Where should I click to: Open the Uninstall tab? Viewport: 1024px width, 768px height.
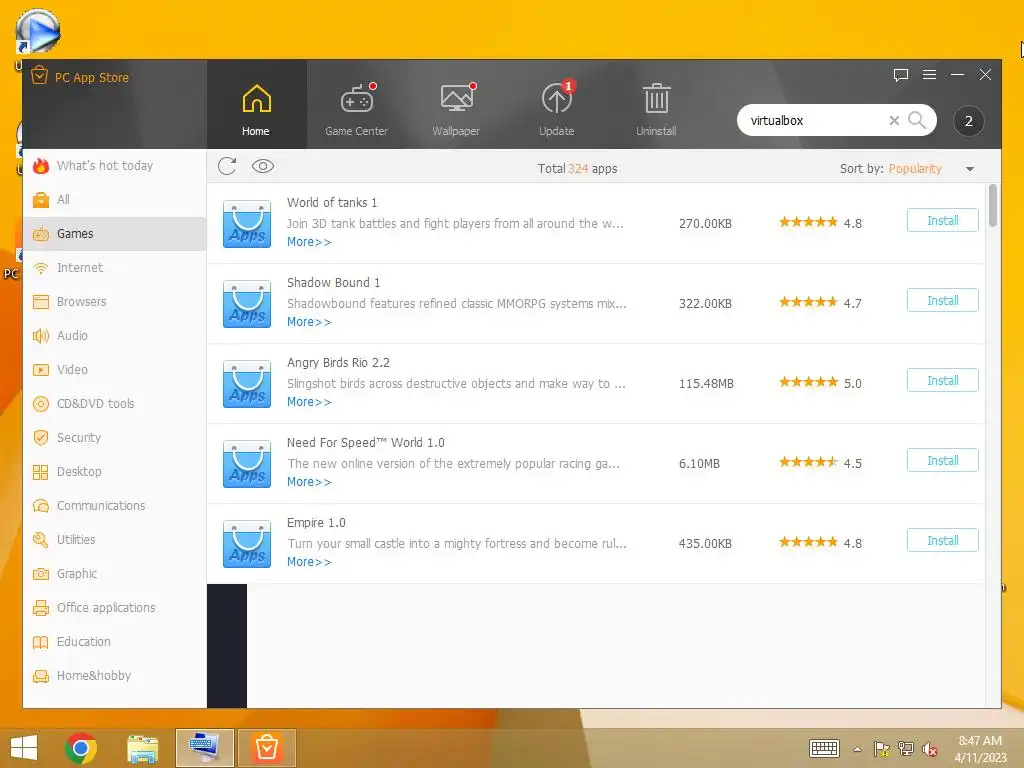tap(656, 109)
